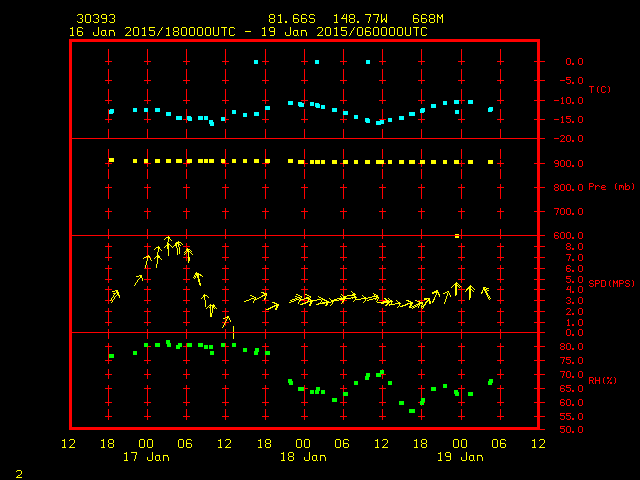Click the 80.0 humidity tick label
Viewport: 640px width, 480px height.
571,347
